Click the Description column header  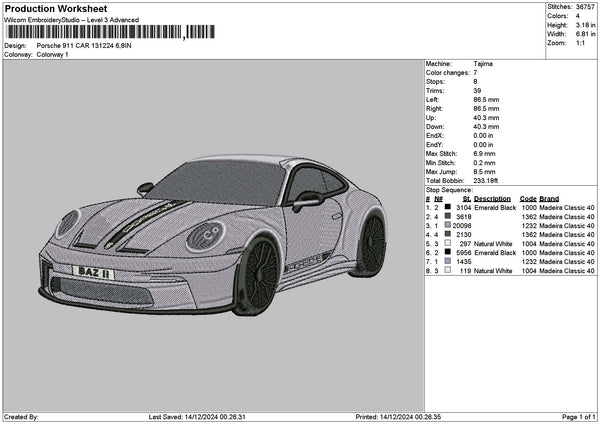pyautogui.click(x=493, y=198)
